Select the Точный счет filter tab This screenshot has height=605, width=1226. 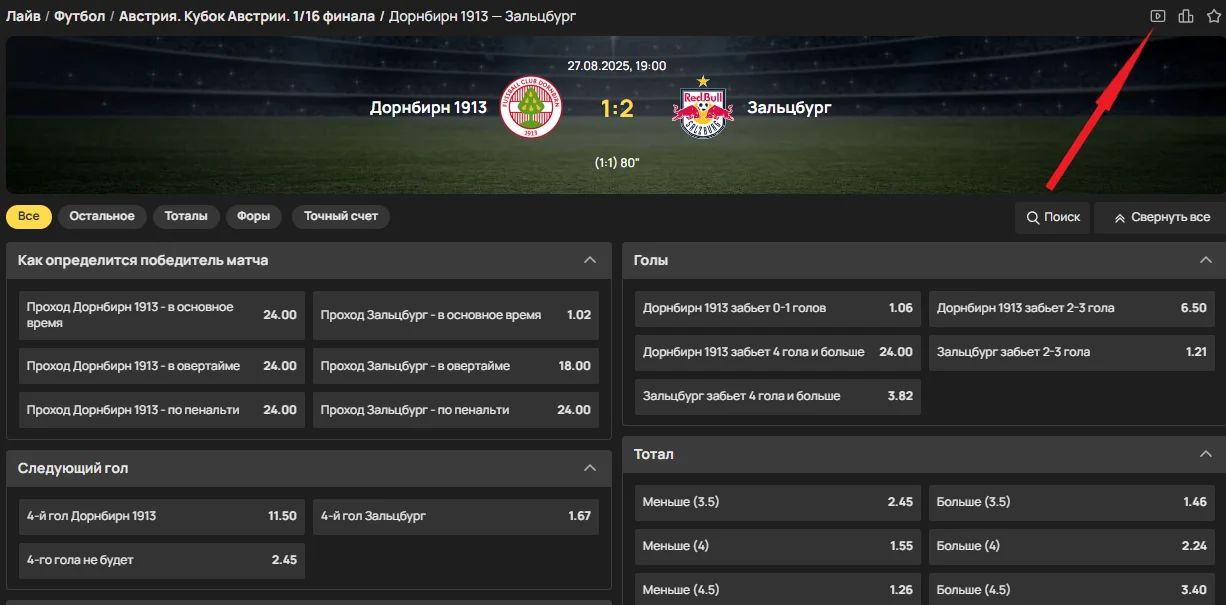(x=341, y=216)
